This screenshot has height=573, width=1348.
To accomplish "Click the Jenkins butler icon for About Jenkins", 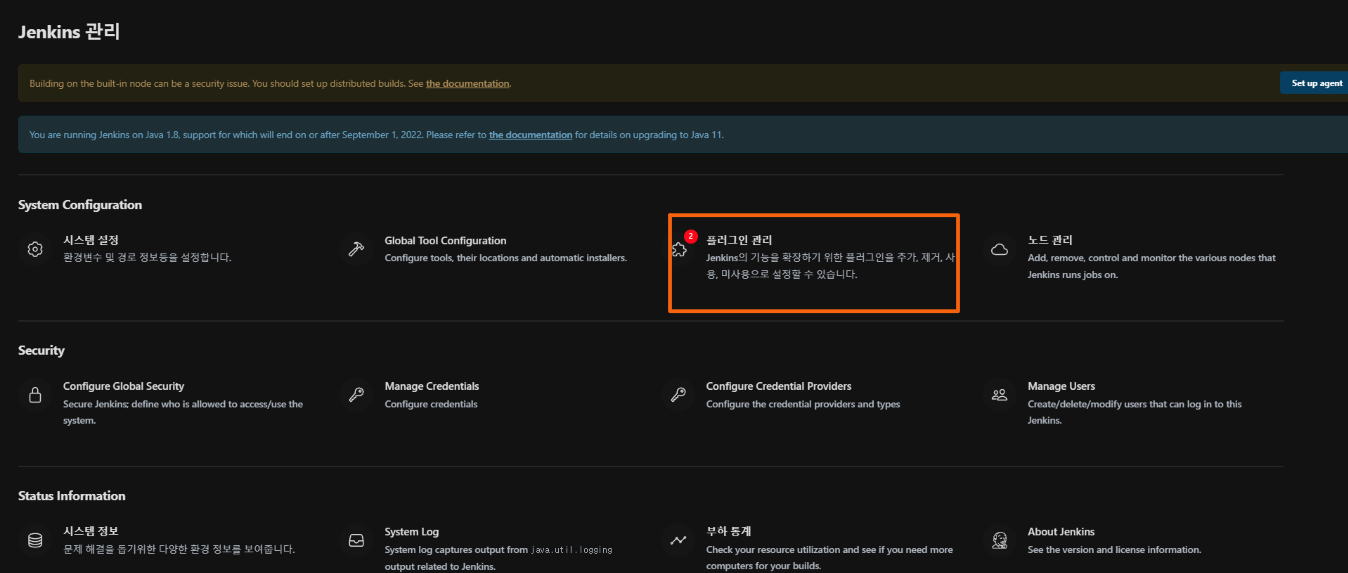I will coord(999,541).
